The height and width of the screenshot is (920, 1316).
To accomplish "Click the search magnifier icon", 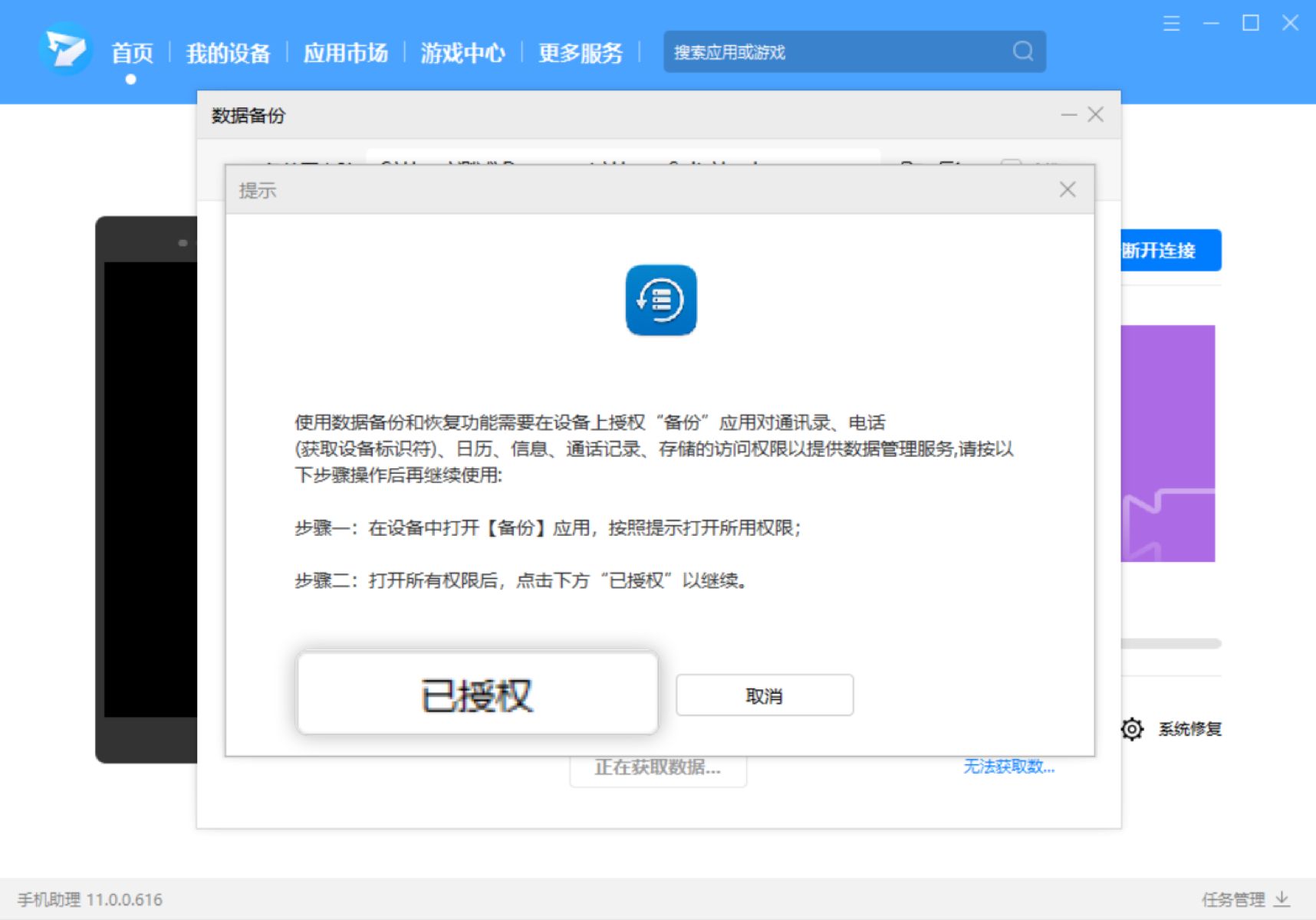I will [x=1022, y=51].
